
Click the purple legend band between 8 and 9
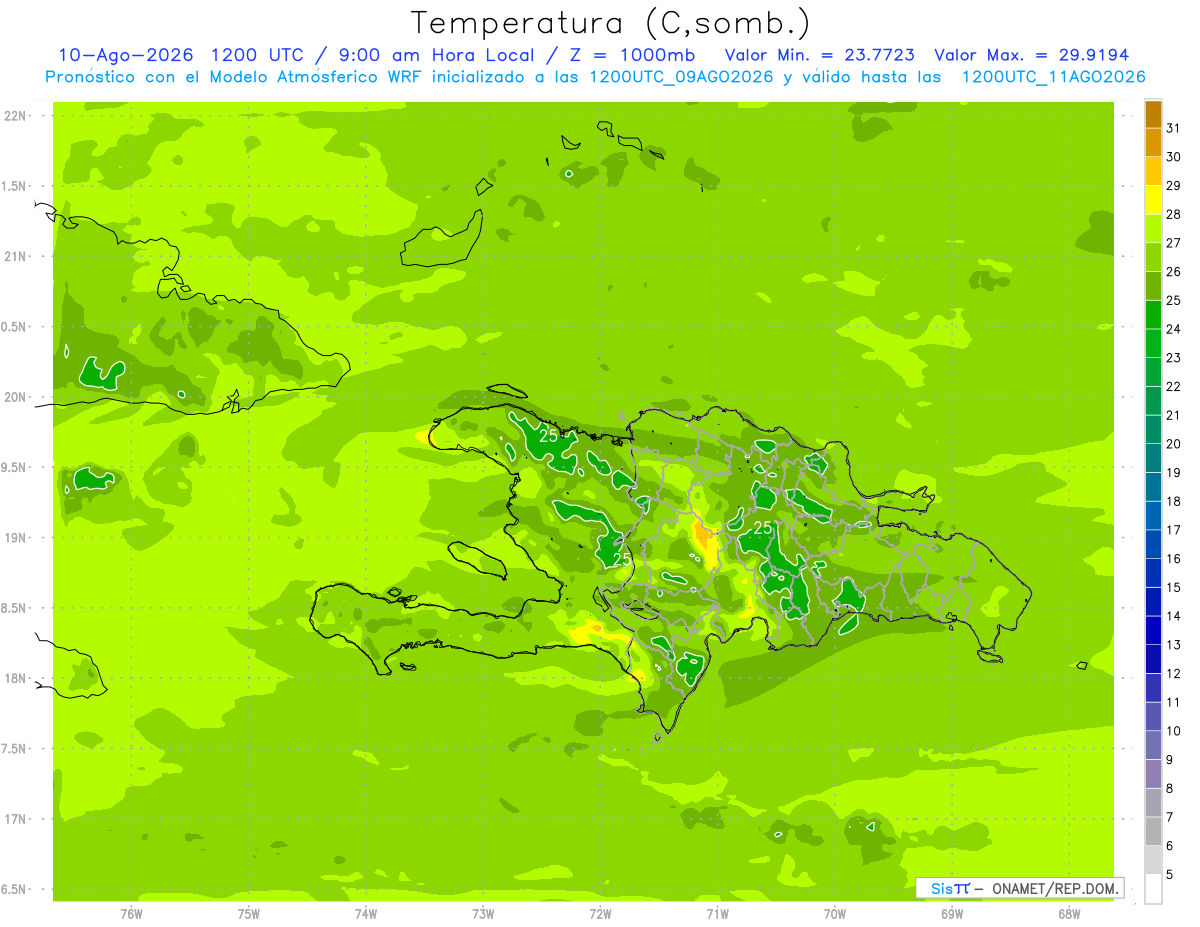[1153, 774]
